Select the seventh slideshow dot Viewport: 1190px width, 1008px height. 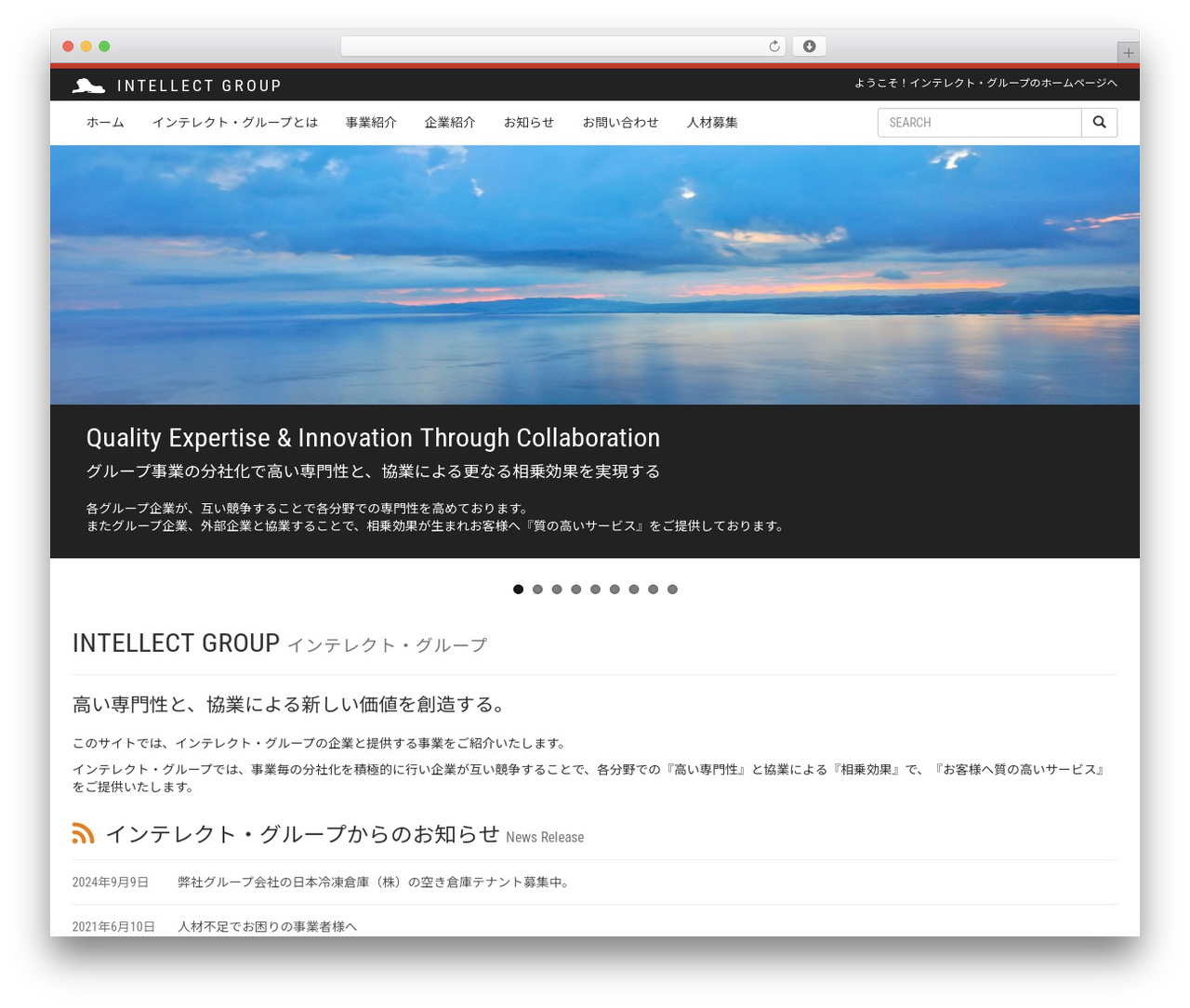click(634, 590)
